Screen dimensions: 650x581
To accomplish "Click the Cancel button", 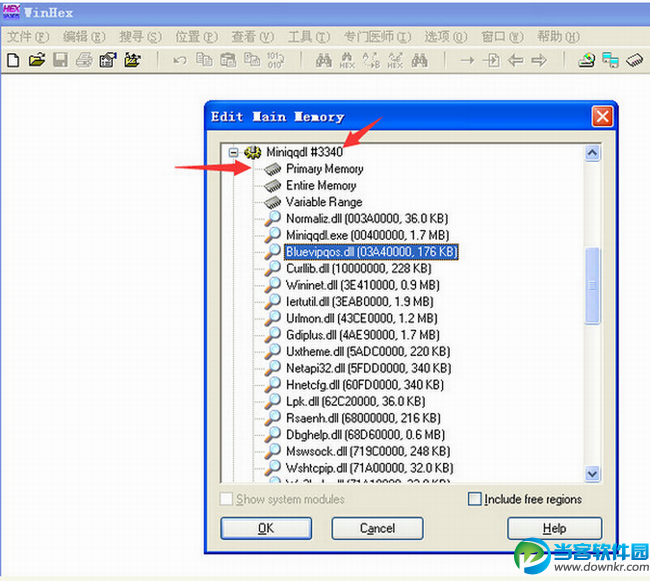I will tap(377, 528).
